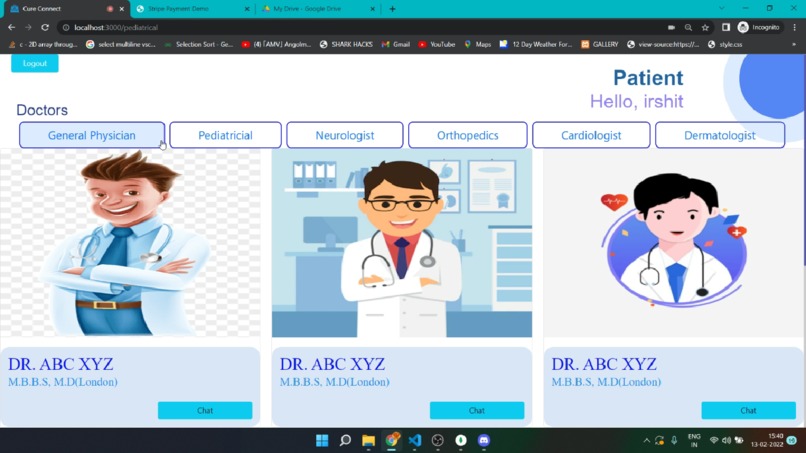Click the browser forward arrow

tap(28, 27)
